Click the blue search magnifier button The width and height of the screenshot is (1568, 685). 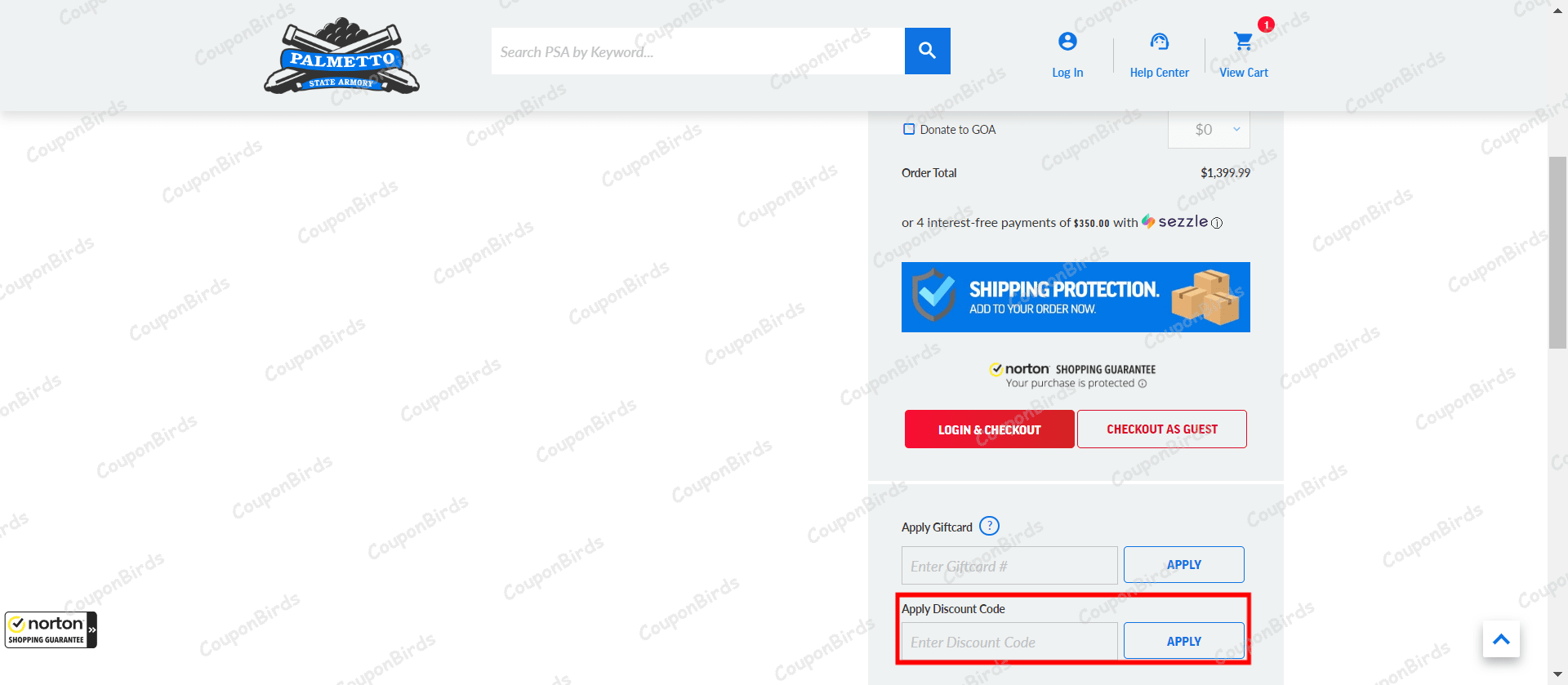(x=927, y=51)
